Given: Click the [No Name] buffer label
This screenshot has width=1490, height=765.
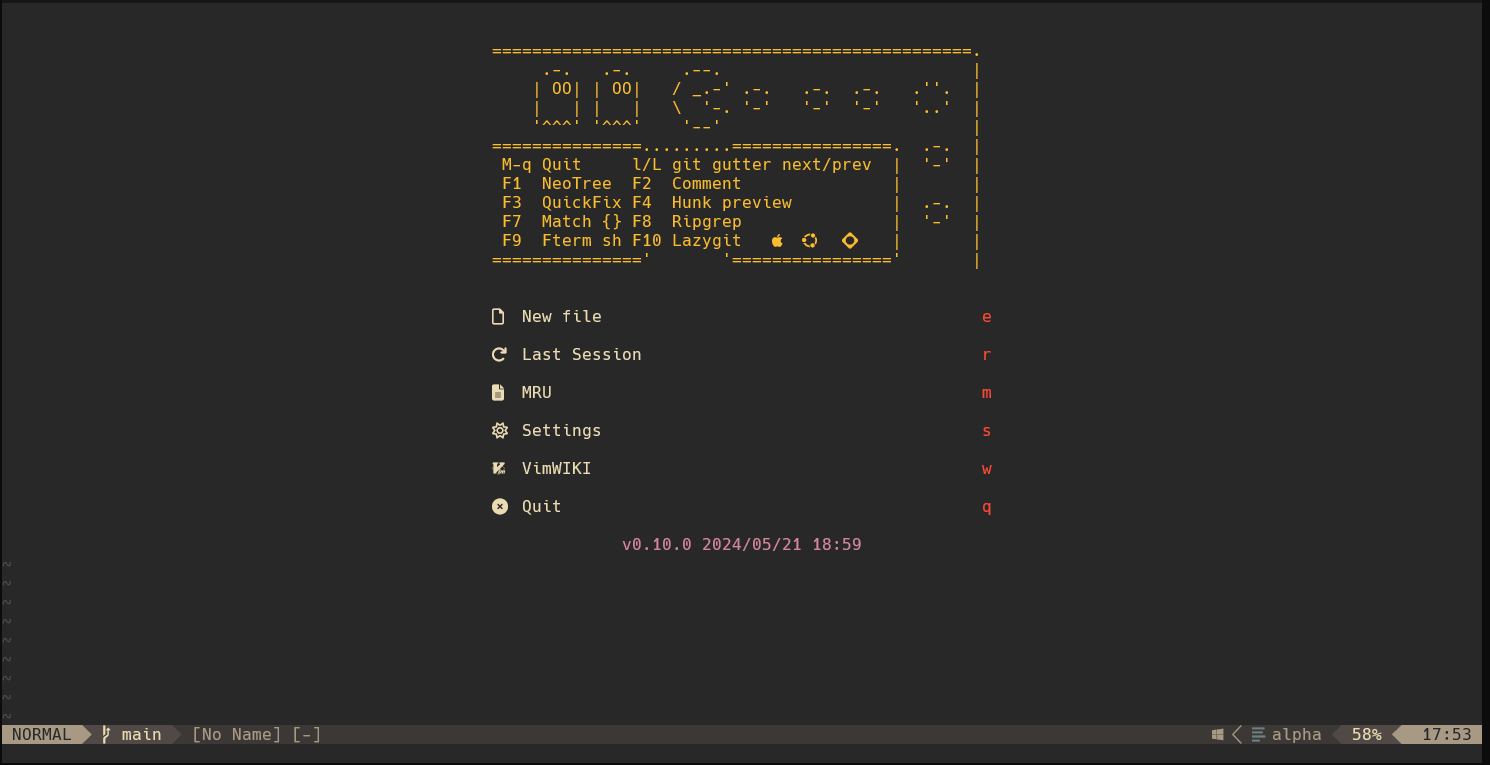Looking at the screenshot, I should click(x=237, y=735).
